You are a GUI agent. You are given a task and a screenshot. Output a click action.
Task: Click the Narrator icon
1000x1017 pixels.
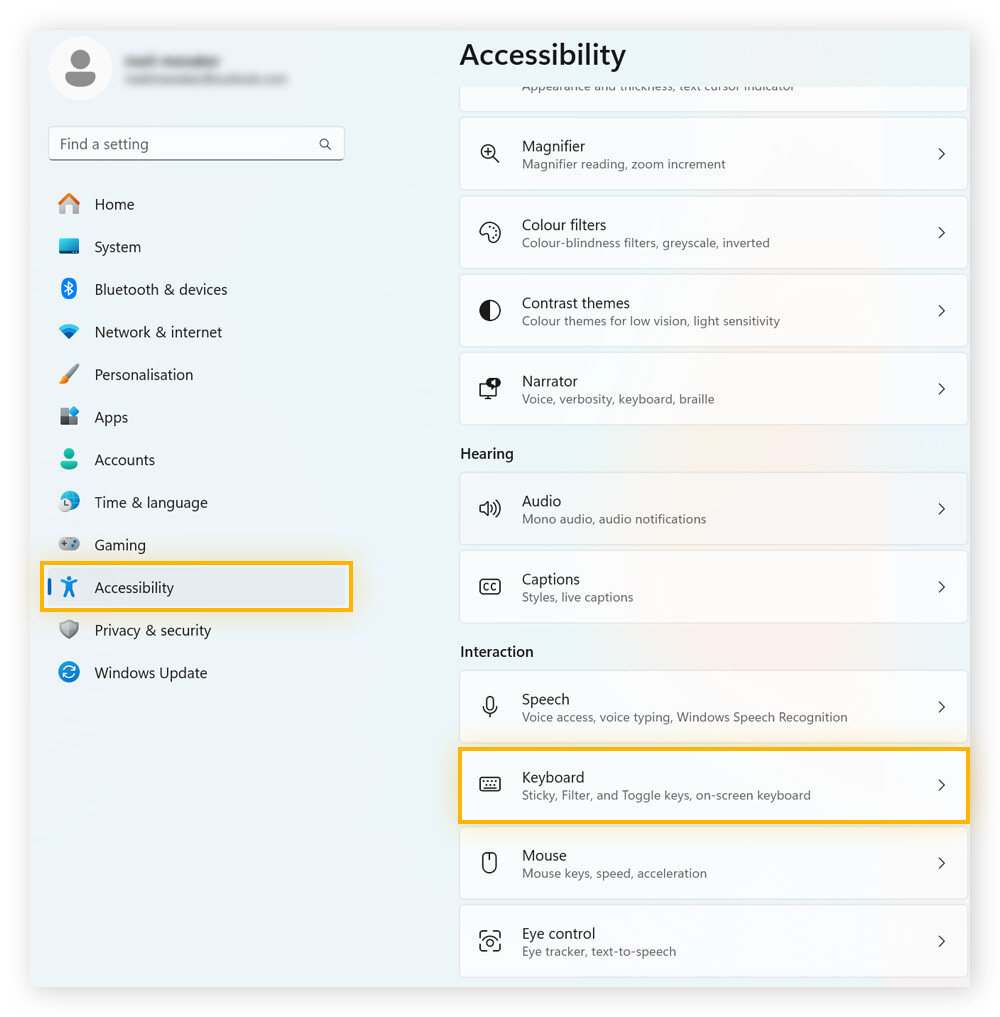pyautogui.click(x=489, y=389)
